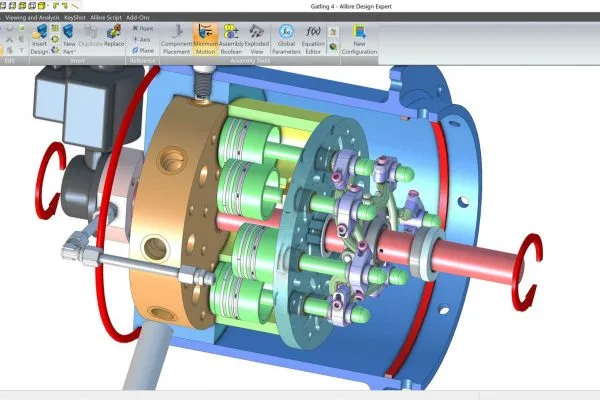
Task: Open the Equation Editor
Action: [x=313, y=39]
